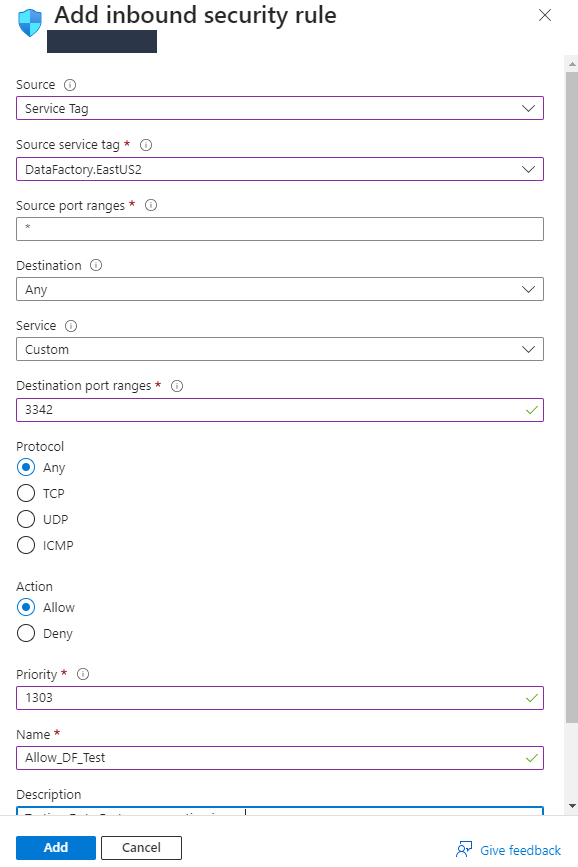Screen dimensions: 578x867
Task: Click the Destination info icon
Action: point(96,265)
